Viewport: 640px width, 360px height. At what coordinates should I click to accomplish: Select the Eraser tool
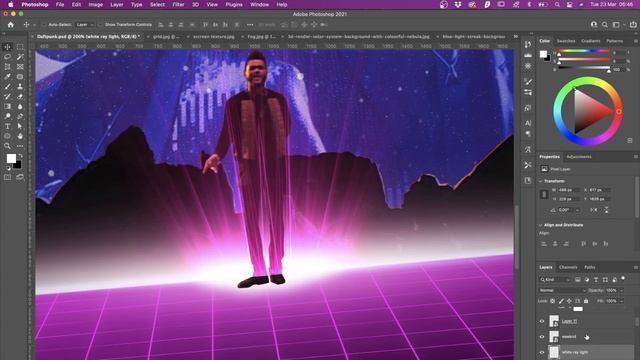[20, 96]
